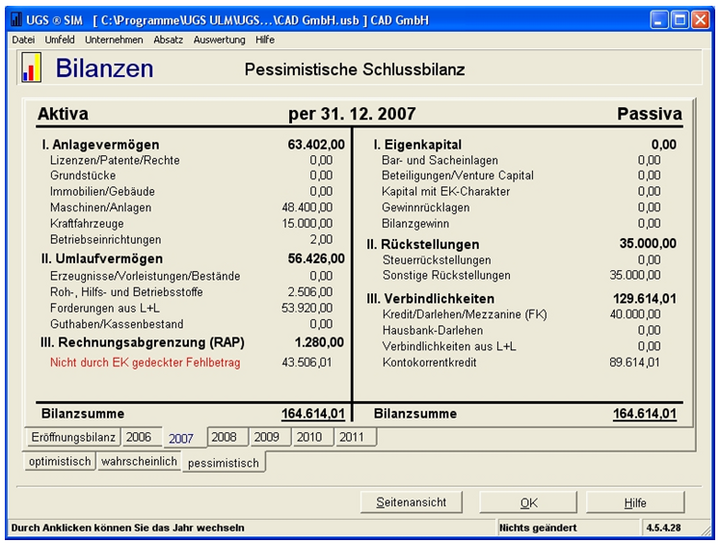Click the Aktiva Bilanzsumme 164.614,01
The image size is (720, 543).
pos(313,414)
